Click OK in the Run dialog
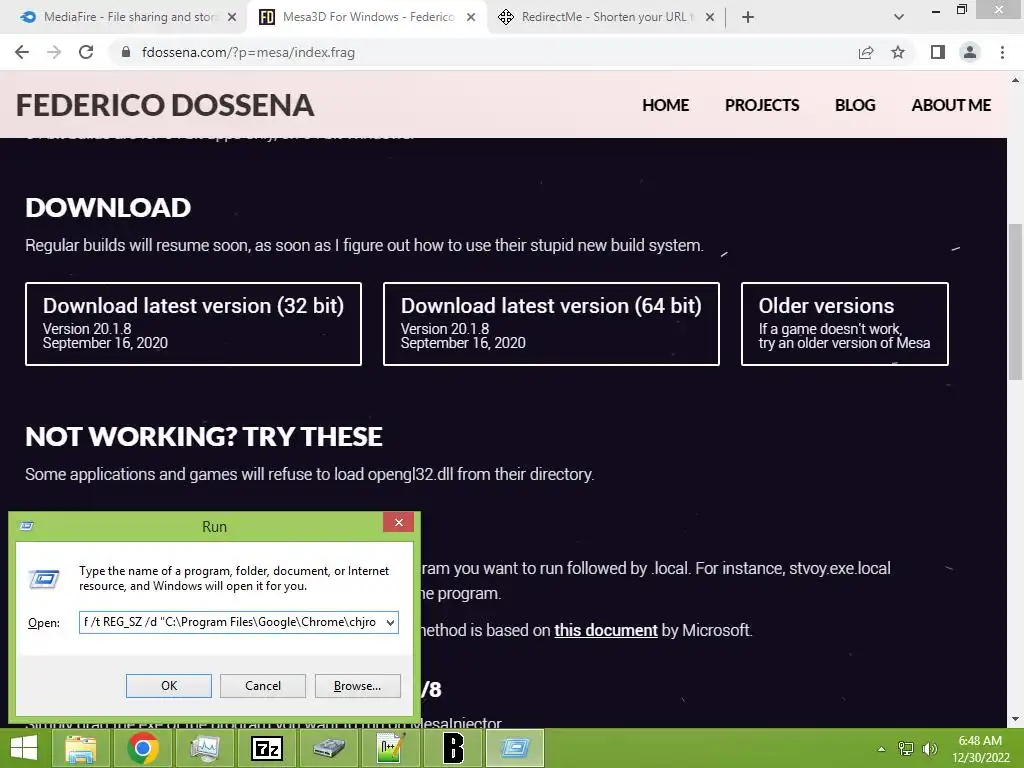Screen dimensions: 1024x768 [168, 686]
